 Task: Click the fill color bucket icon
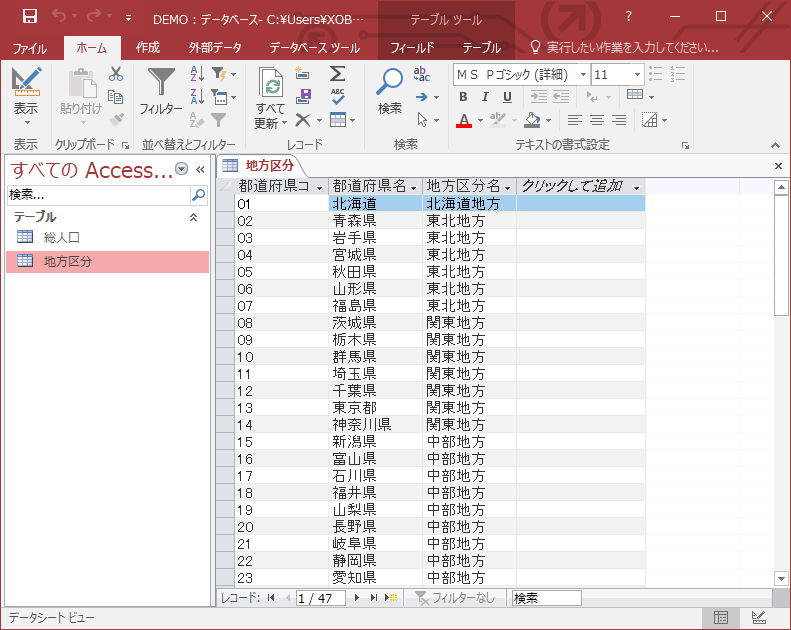coord(532,120)
